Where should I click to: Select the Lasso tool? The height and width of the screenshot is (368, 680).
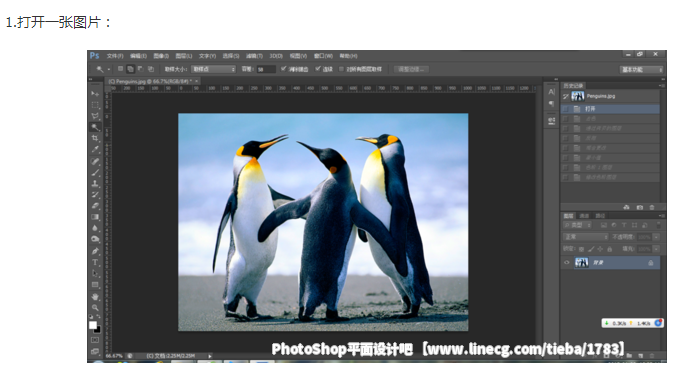click(x=95, y=116)
